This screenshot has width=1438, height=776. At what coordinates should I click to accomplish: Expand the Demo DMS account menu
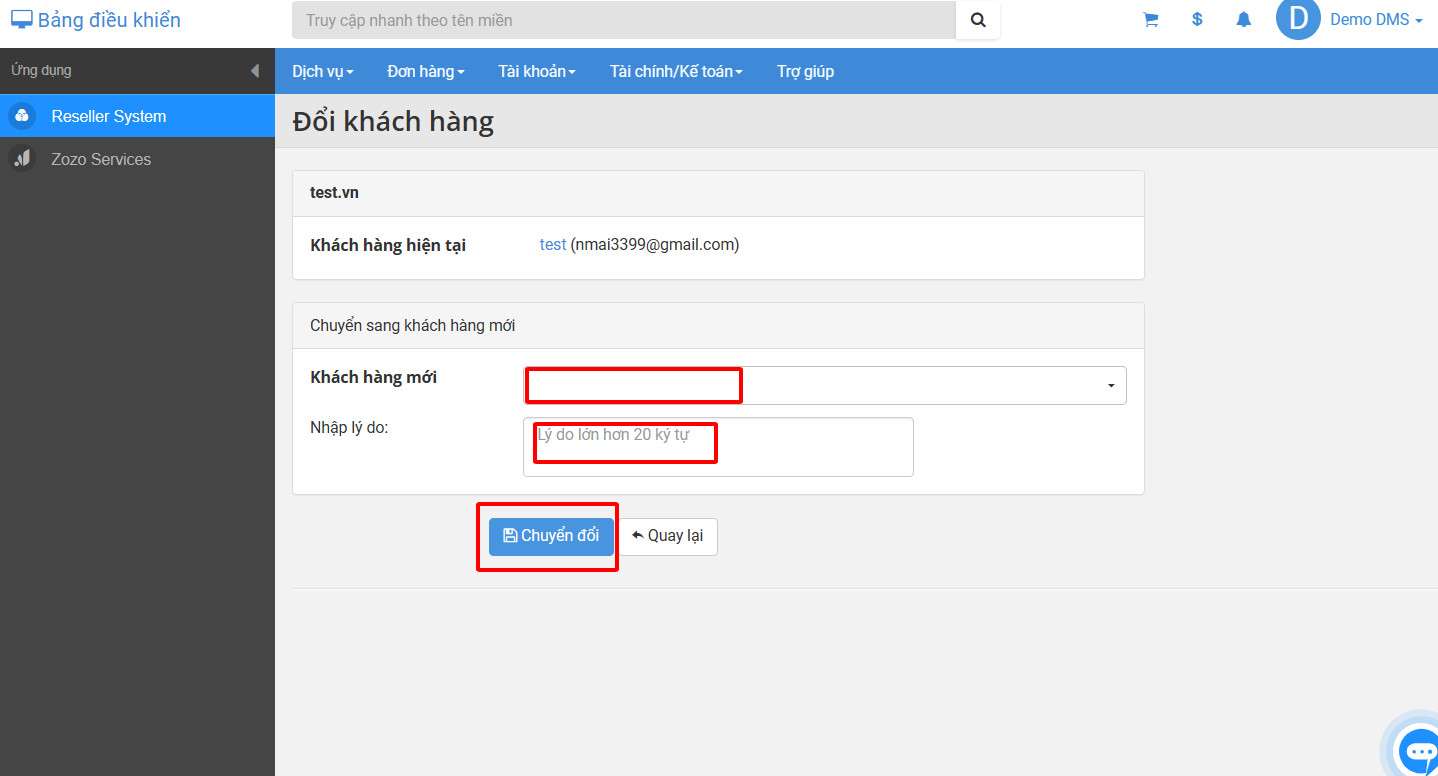[x=1376, y=20]
